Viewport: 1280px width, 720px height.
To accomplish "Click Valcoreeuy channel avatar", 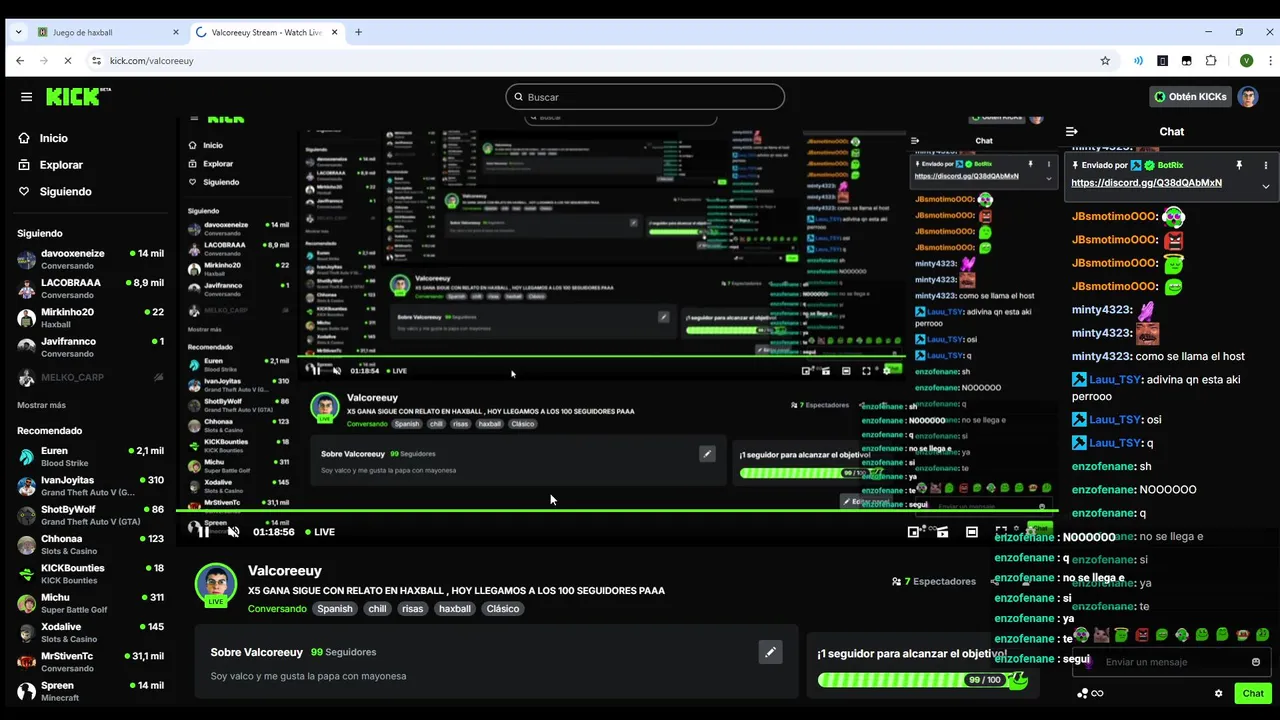I will click(215, 585).
